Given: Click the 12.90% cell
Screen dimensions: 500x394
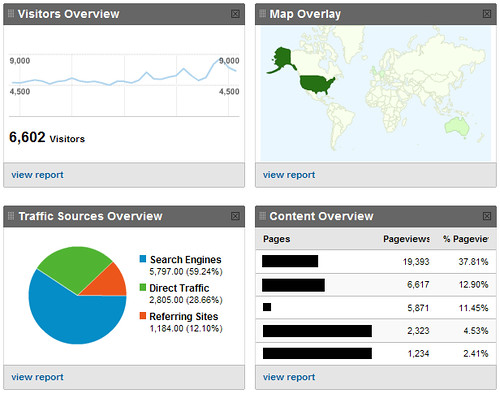Looking at the screenshot, I should pyautogui.click(x=473, y=284).
